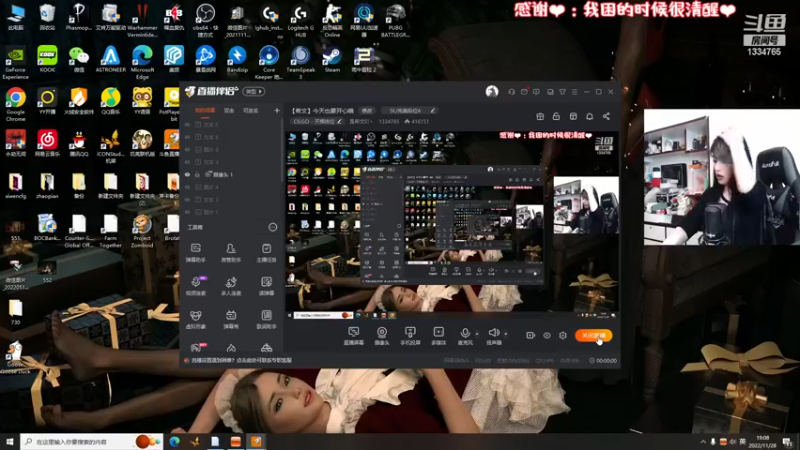Click the webcam preview in the stream canvas

(586, 205)
